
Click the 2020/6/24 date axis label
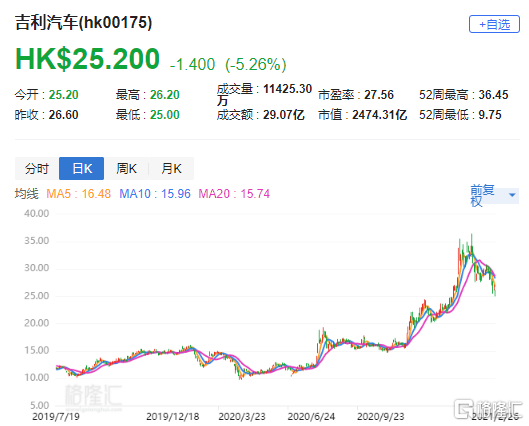click(x=311, y=417)
